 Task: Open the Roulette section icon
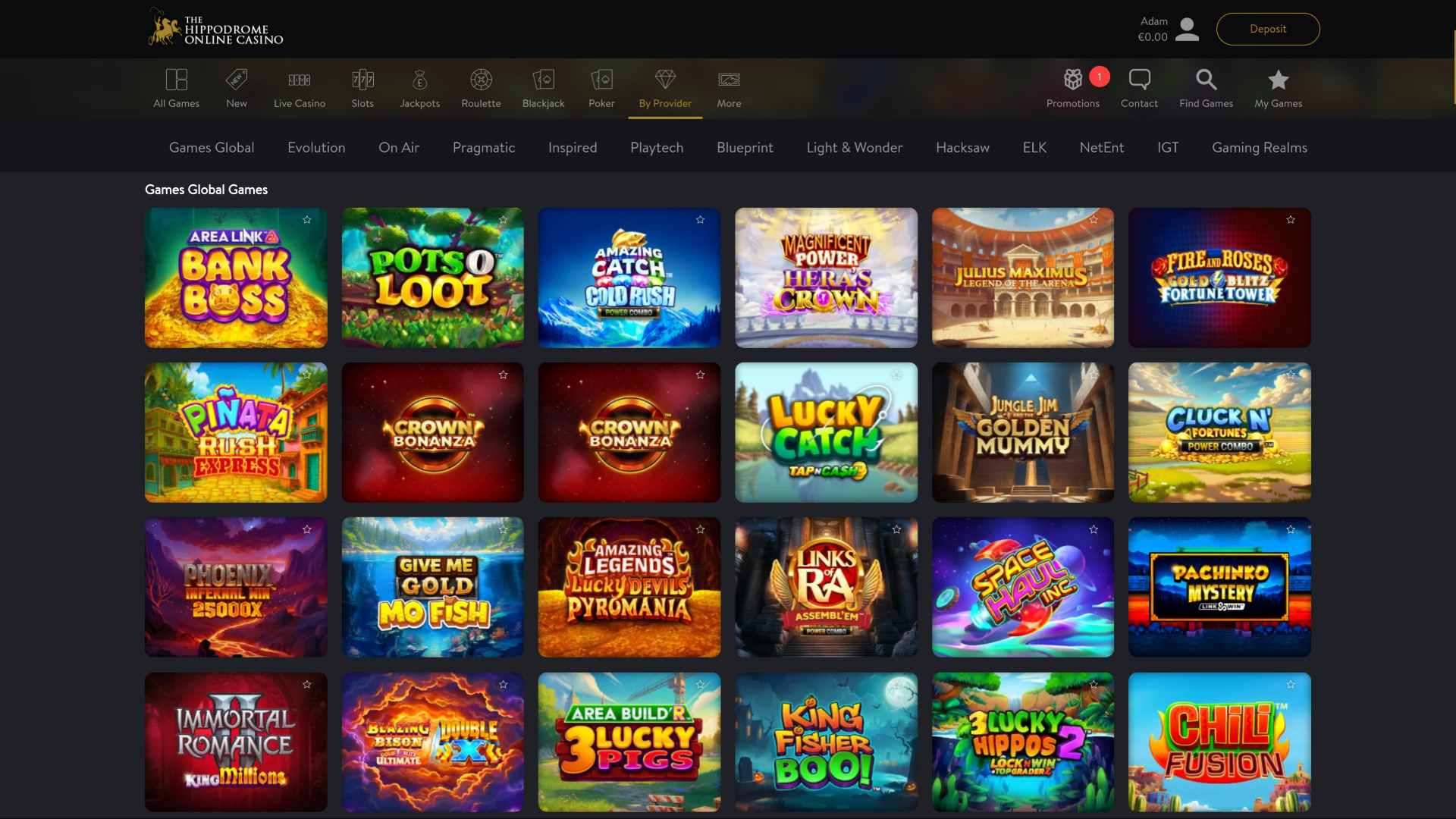point(481,80)
